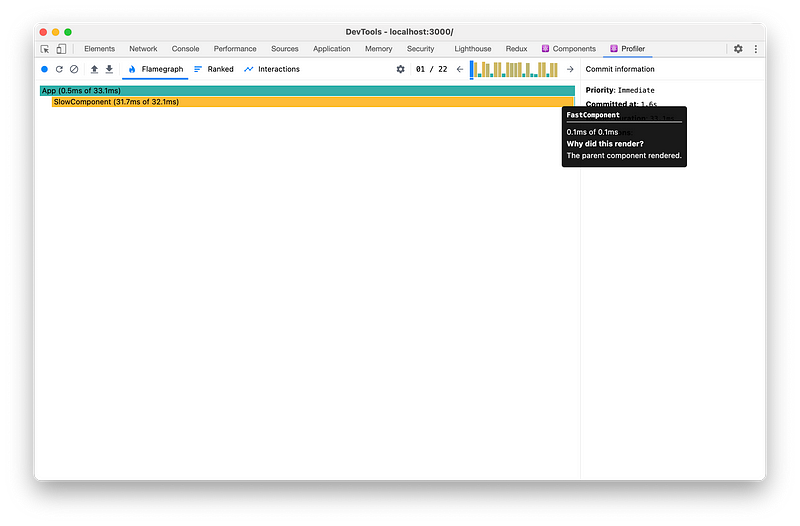
Task: Open the Components tab
Action: tap(569, 49)
